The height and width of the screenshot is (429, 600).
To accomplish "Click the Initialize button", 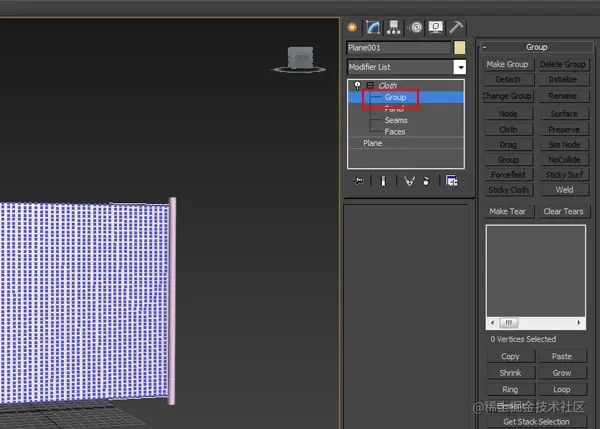I will 562,80.
